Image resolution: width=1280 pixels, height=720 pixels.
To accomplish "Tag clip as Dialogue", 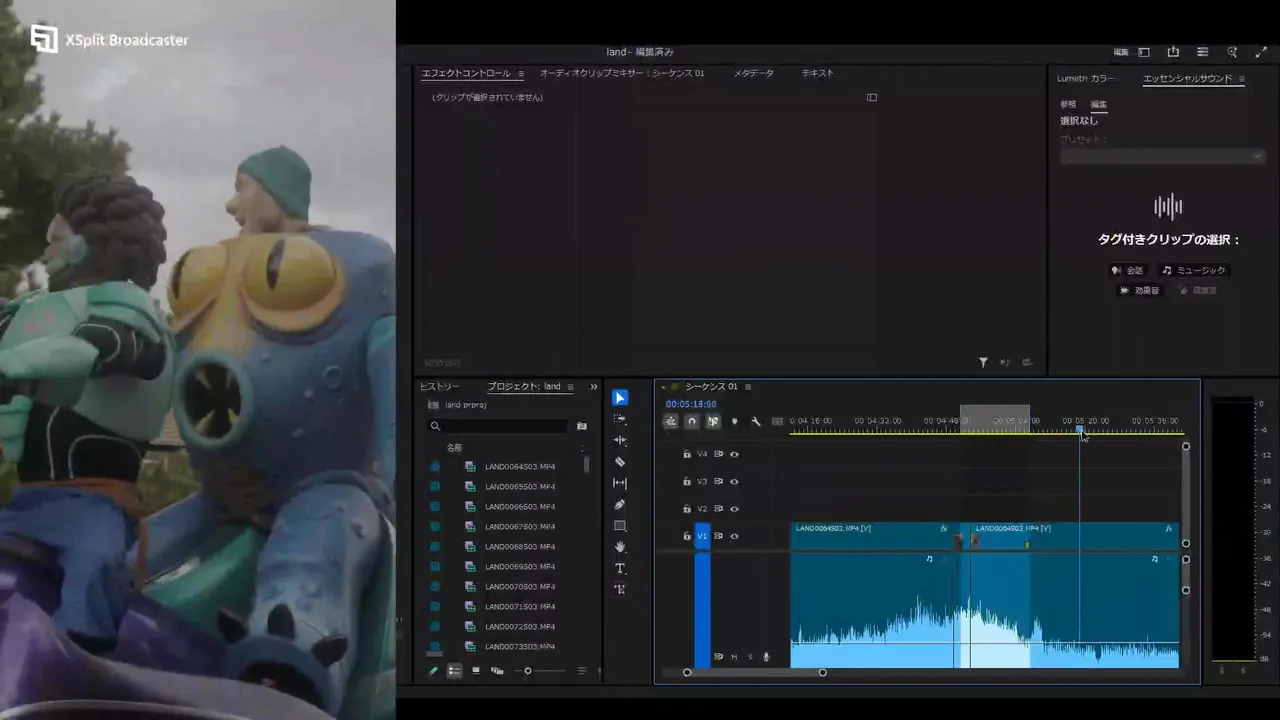I will click(x=1127, y=270).
